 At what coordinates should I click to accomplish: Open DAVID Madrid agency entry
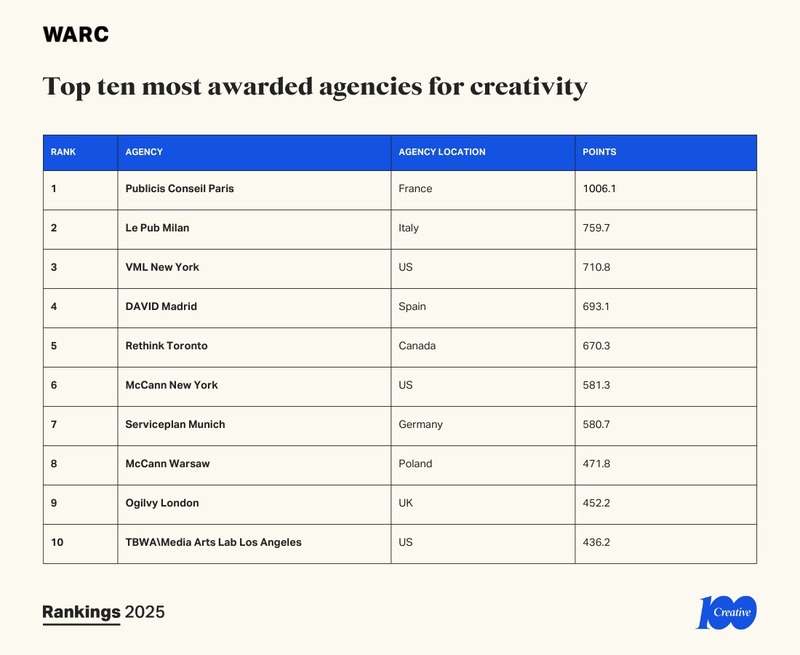click(160, 306)
